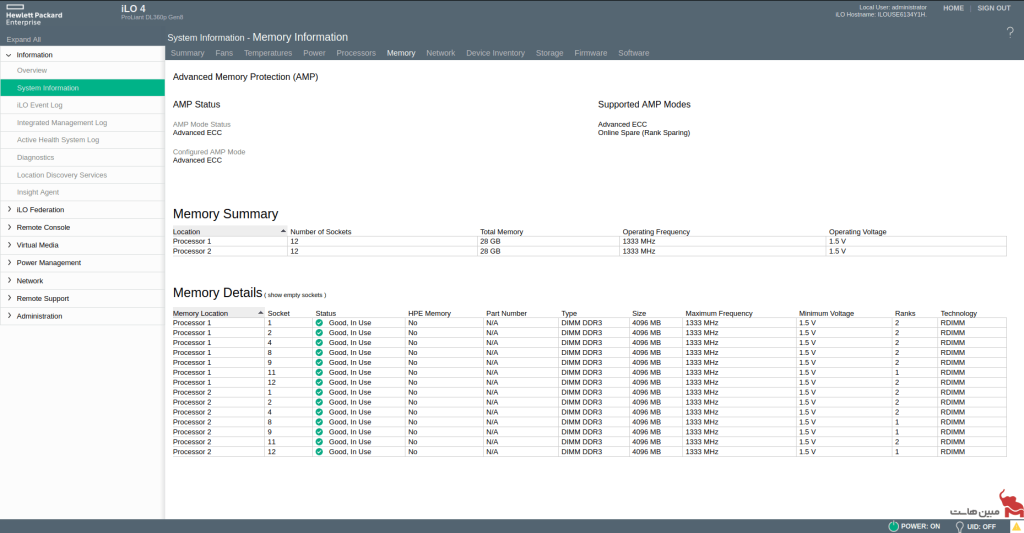Click the Minimum Voltage column header
The height and width of the screenshot is (533, 1024).
pos(826,313)
